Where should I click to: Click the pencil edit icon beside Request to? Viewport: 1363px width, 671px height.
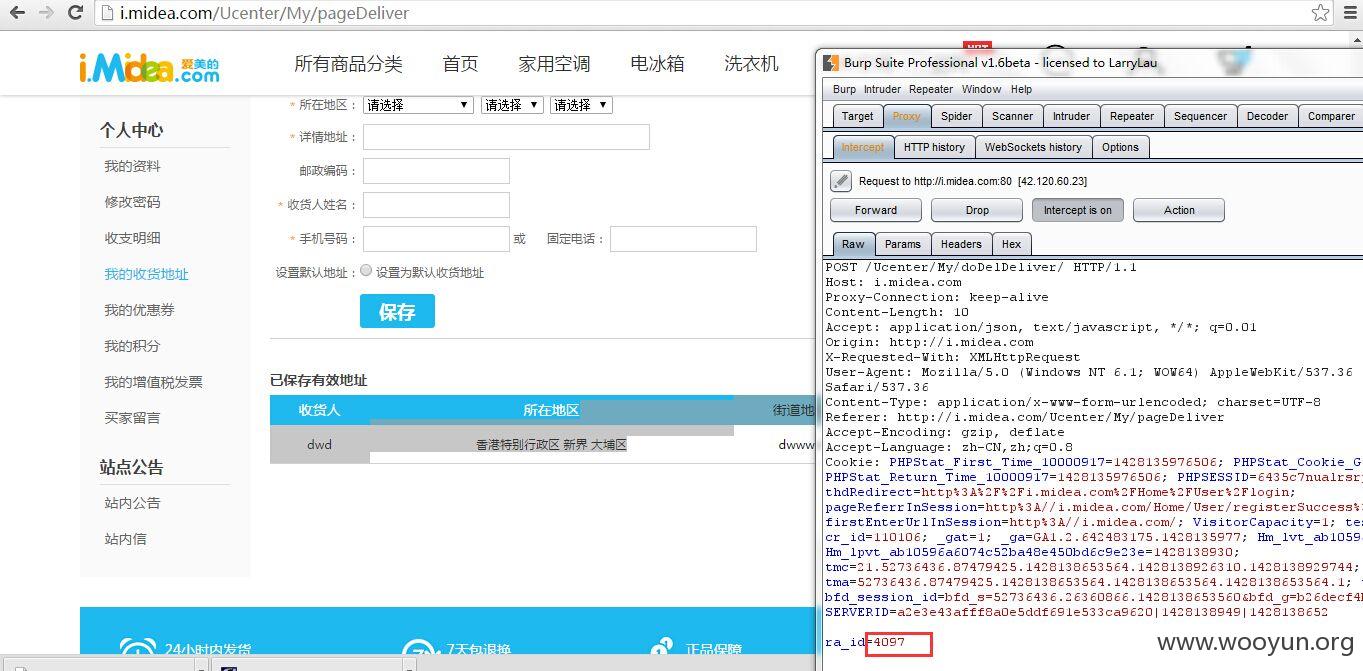pyautogui.click(x=841, y=181)
